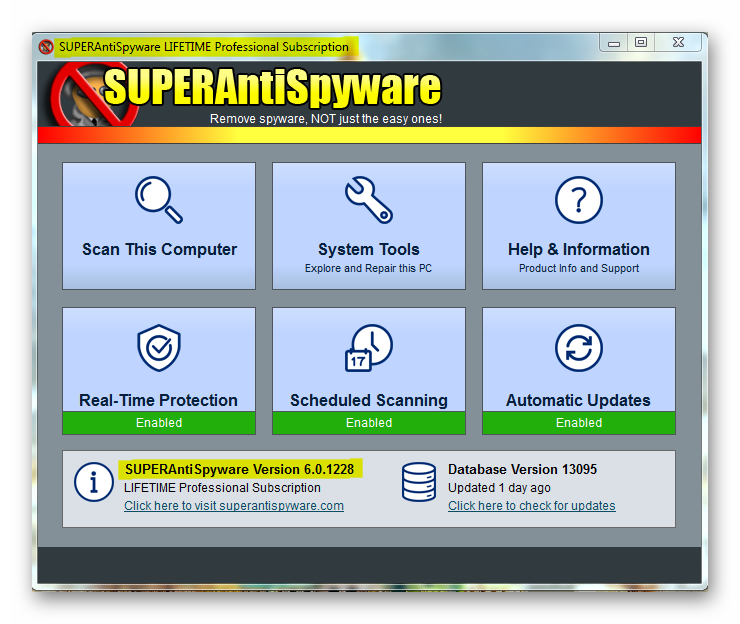The height and width of the screenshot is (624, 740).
Task: Close the SUPERAntiSpyware window
Action: [678, 43]
